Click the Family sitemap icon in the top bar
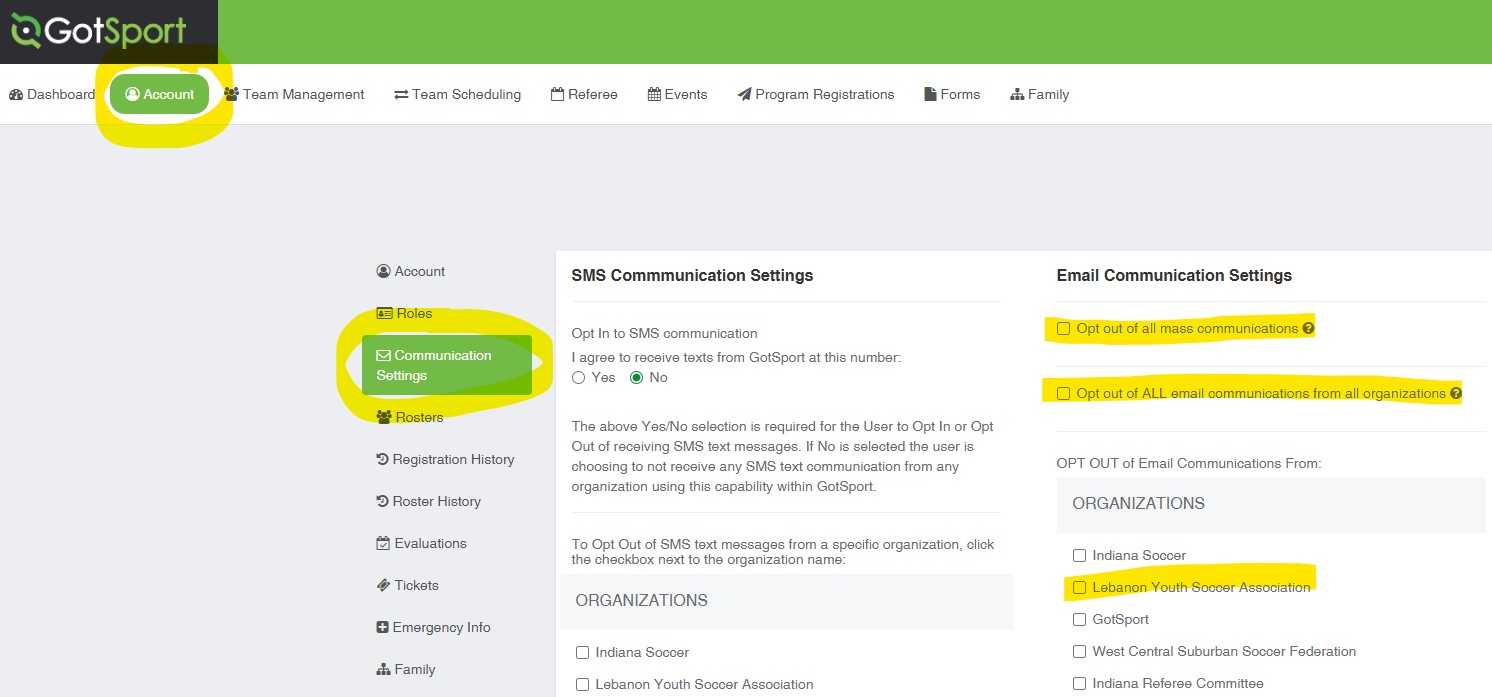This screenshot has height=697, width=1492. click(x=1017, y=94)
